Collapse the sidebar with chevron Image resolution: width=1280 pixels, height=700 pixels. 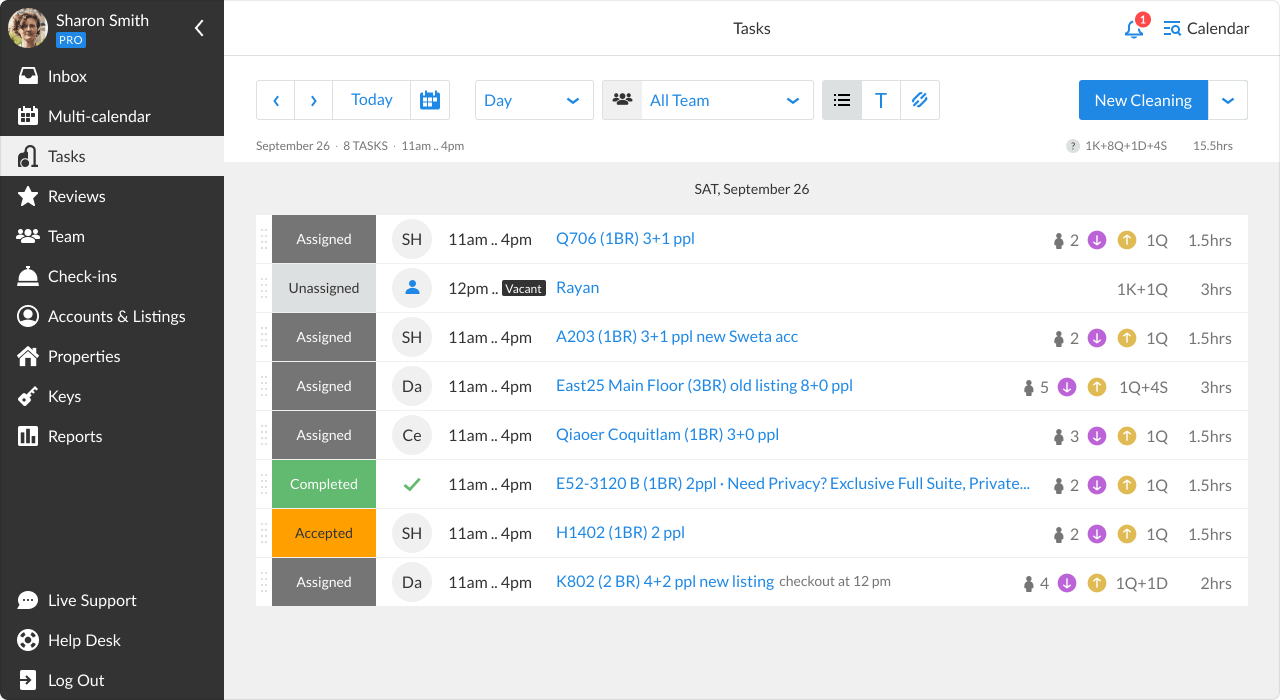(x=199, y=28)
